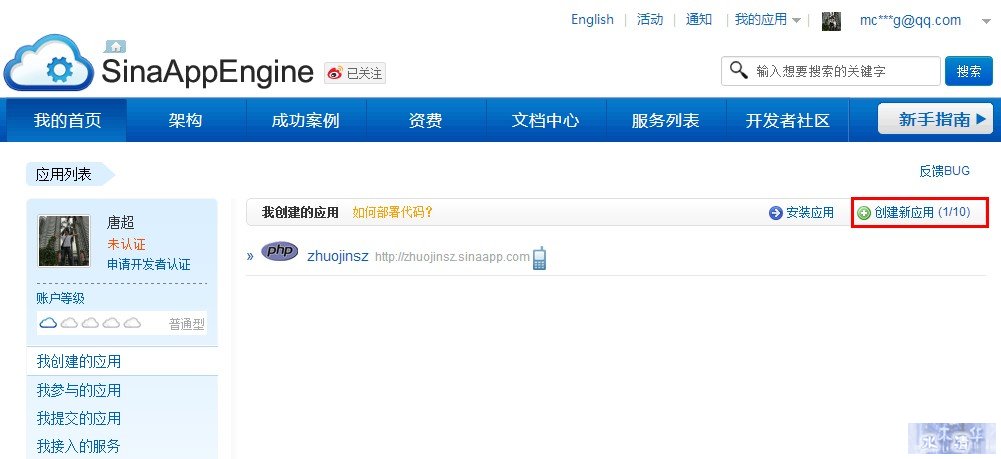Click the mc***g@qq.com account name
The image size is (1001, 459).
pos(910,20)
